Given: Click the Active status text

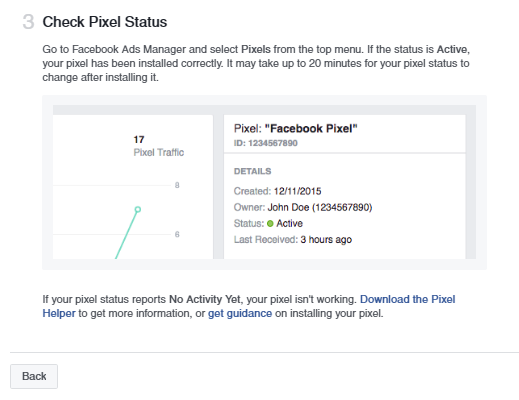Looking at the screenshot, I should click(x=289, y=223).
